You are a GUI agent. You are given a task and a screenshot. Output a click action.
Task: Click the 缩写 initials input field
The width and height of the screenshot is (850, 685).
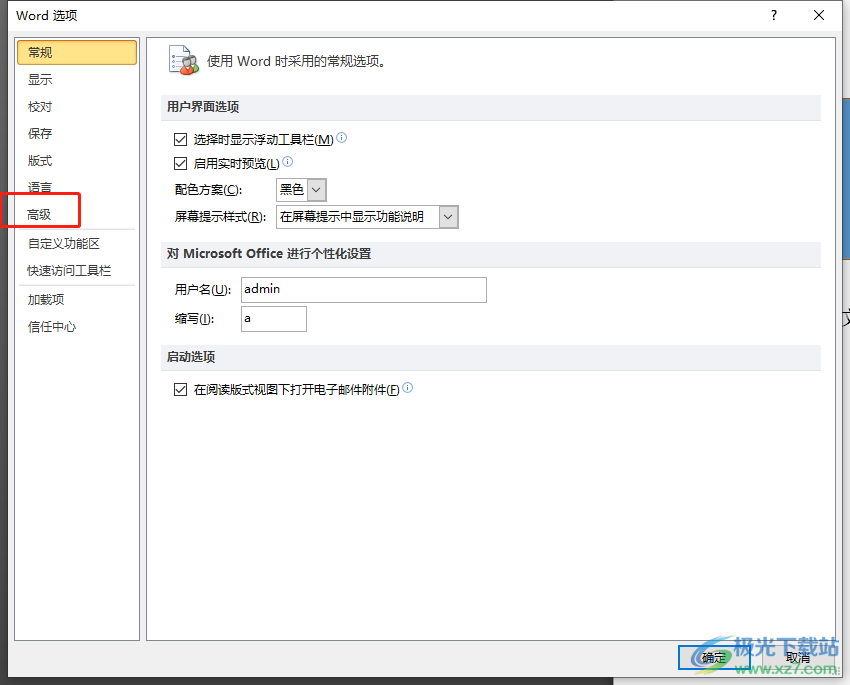[x=274, y=319]
